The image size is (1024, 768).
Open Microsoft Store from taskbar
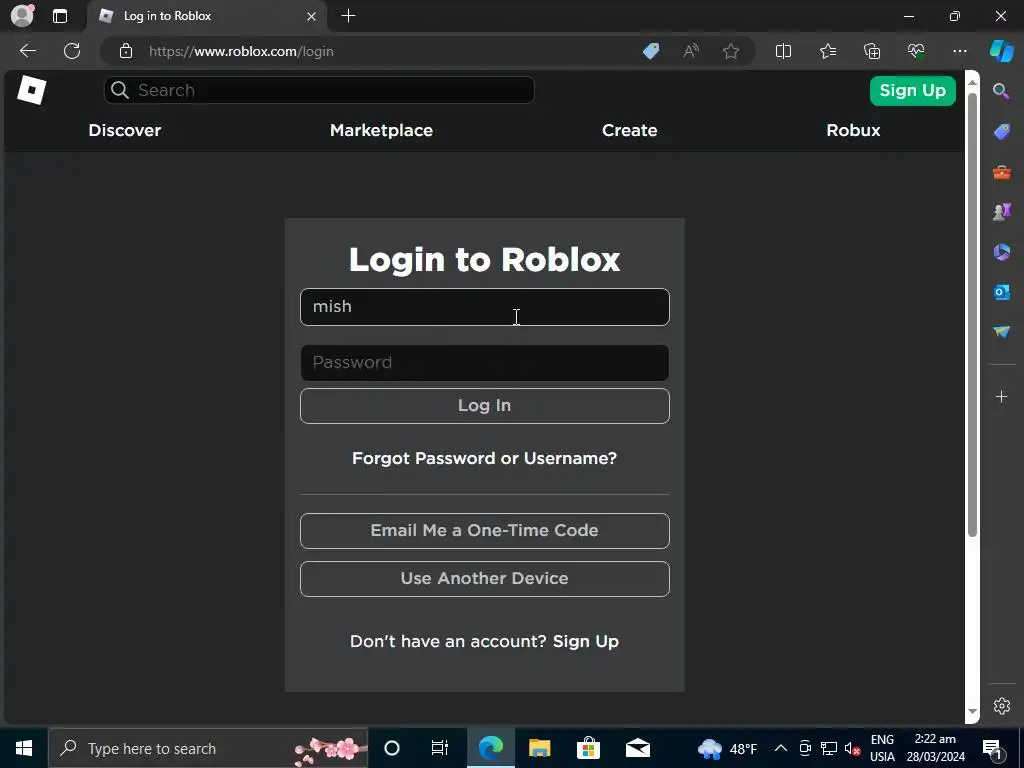(588, 748)
